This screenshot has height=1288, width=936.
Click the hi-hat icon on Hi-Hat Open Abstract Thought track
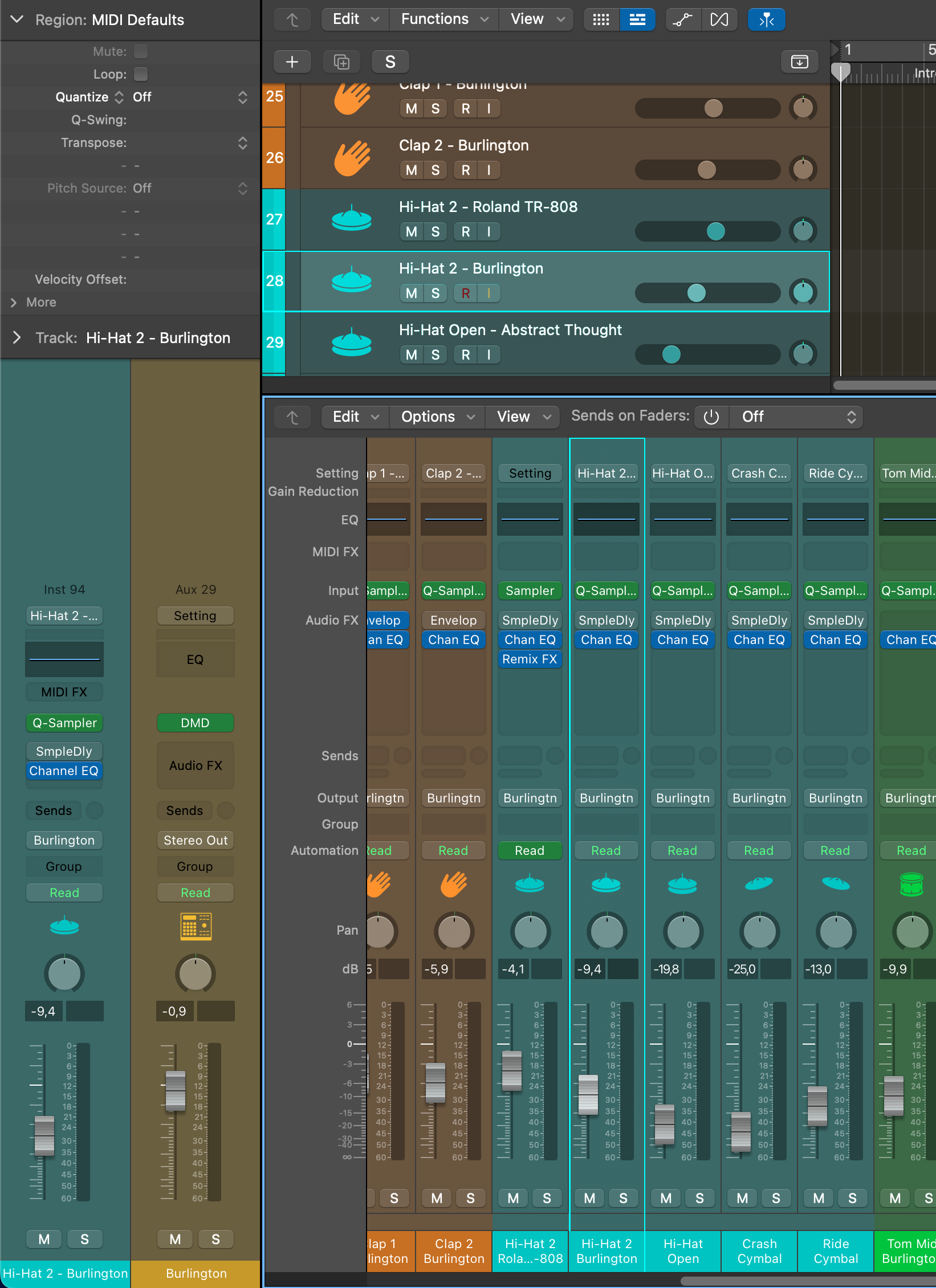[352, 342]
